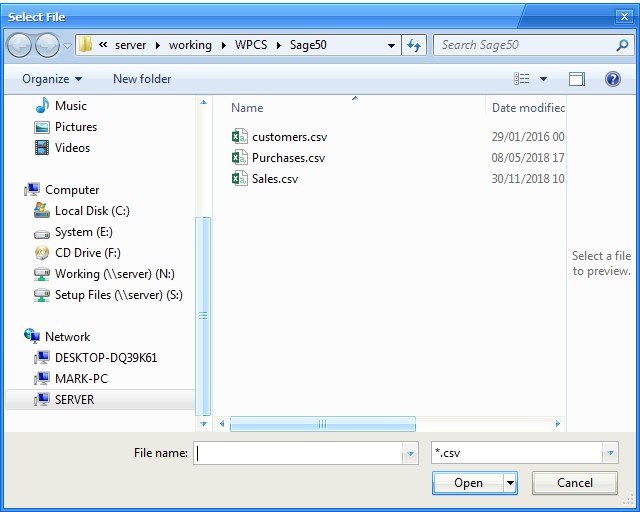Image resolution: width=640 pixels, height=512 pixels.
Task: Select SERVER in the Network tree
Action: click(x=74, y=399)
